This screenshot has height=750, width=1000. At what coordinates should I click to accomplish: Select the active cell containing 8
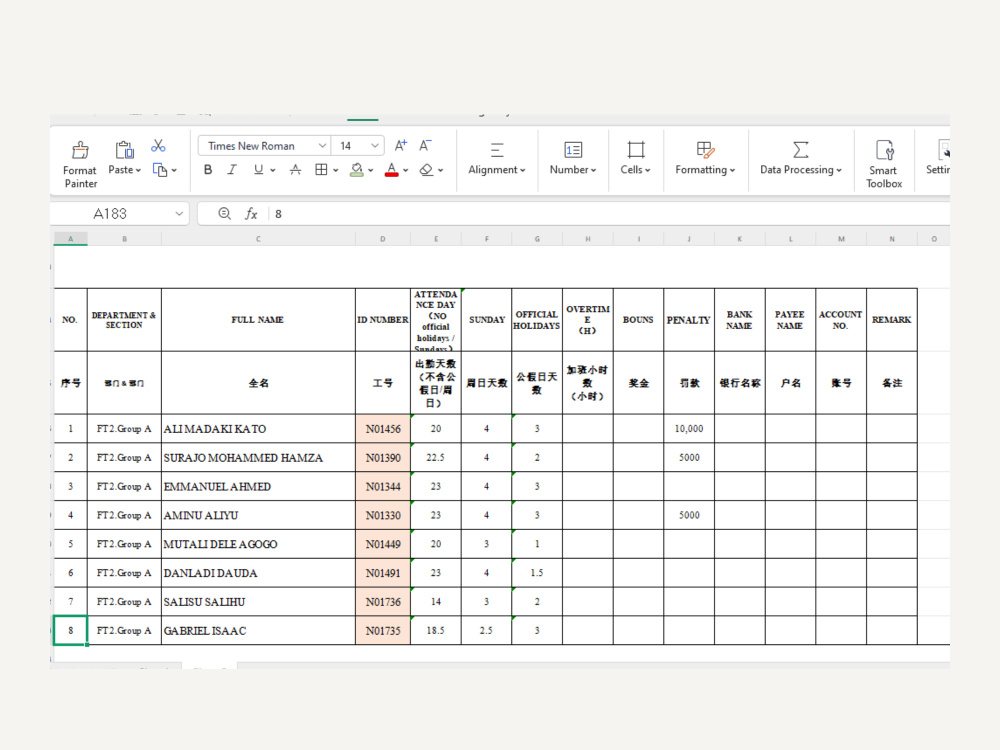70,631
